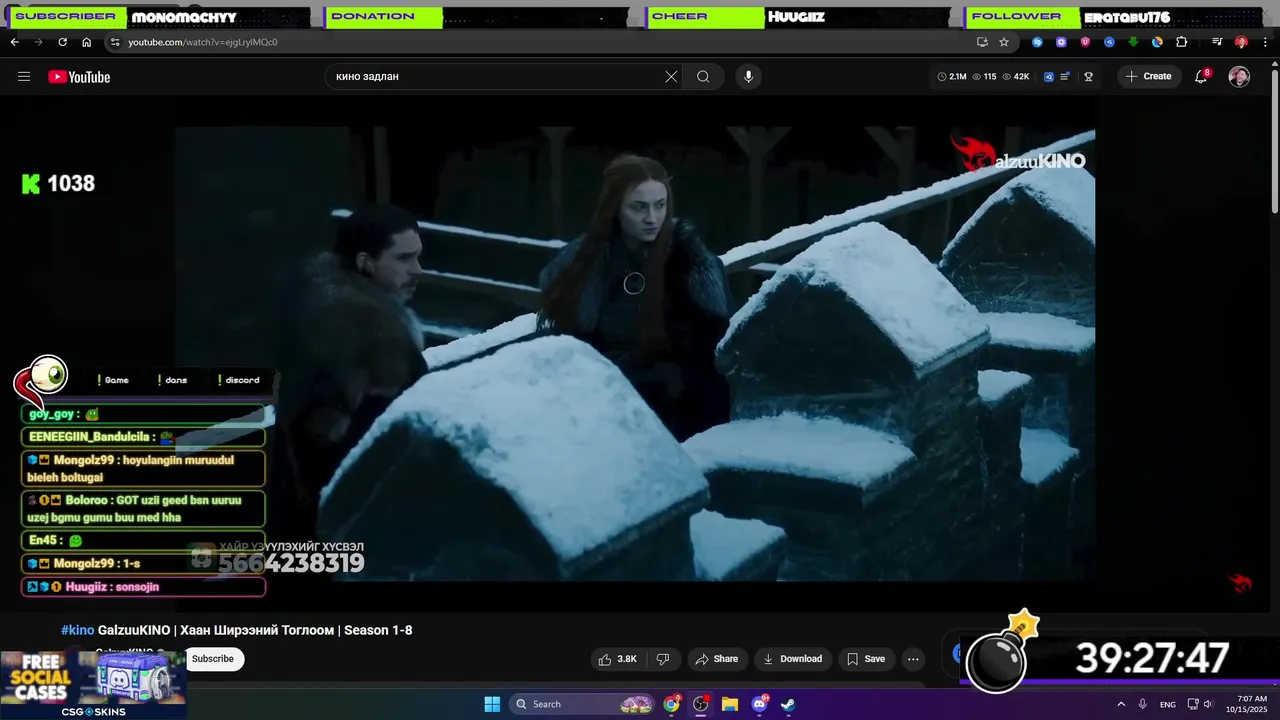Open the #kino hashtag link
The width and height of the screenshot is (1280, 720).
[77, 630]
